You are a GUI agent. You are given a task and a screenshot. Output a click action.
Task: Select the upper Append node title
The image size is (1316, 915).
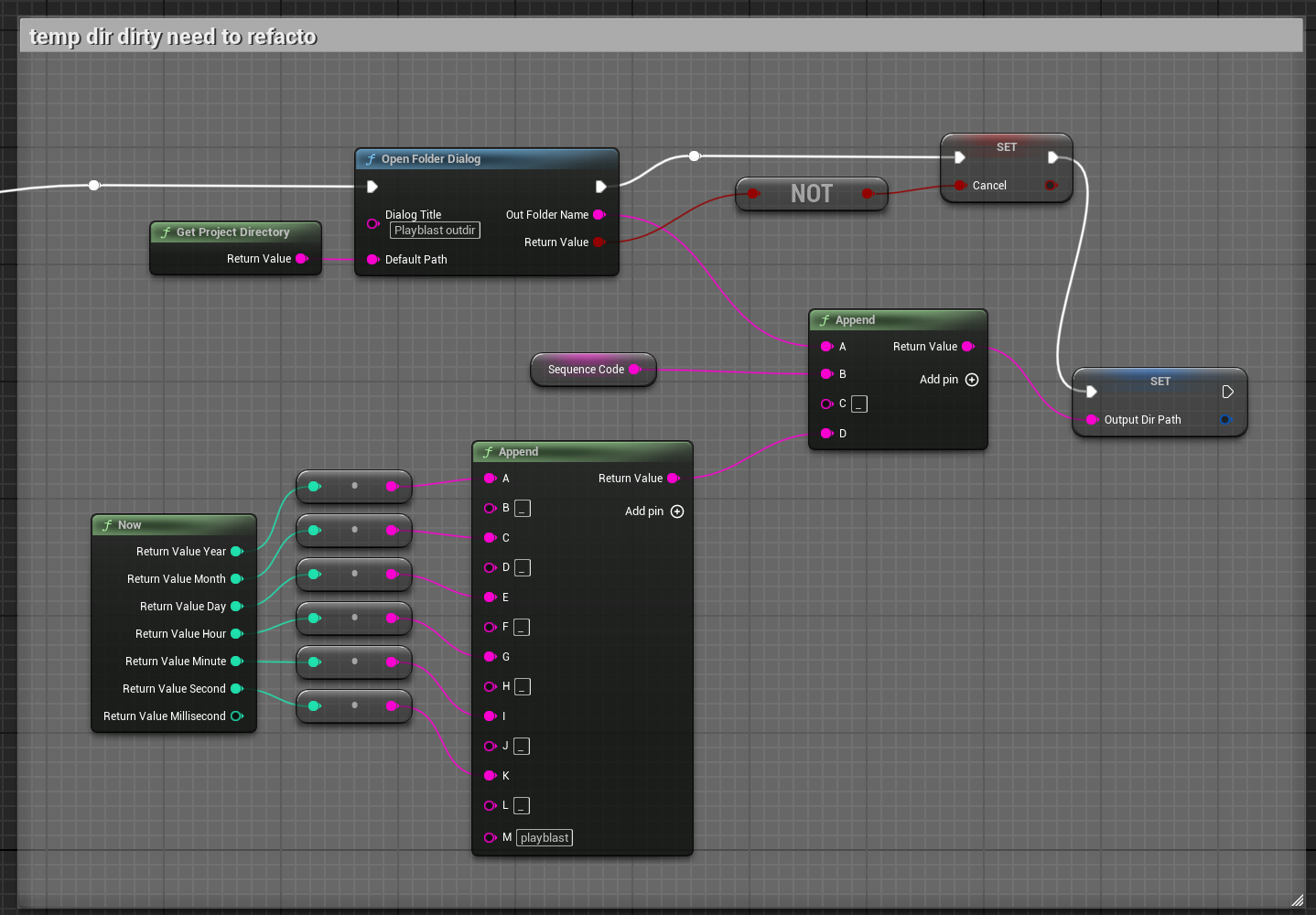[855, 320]
